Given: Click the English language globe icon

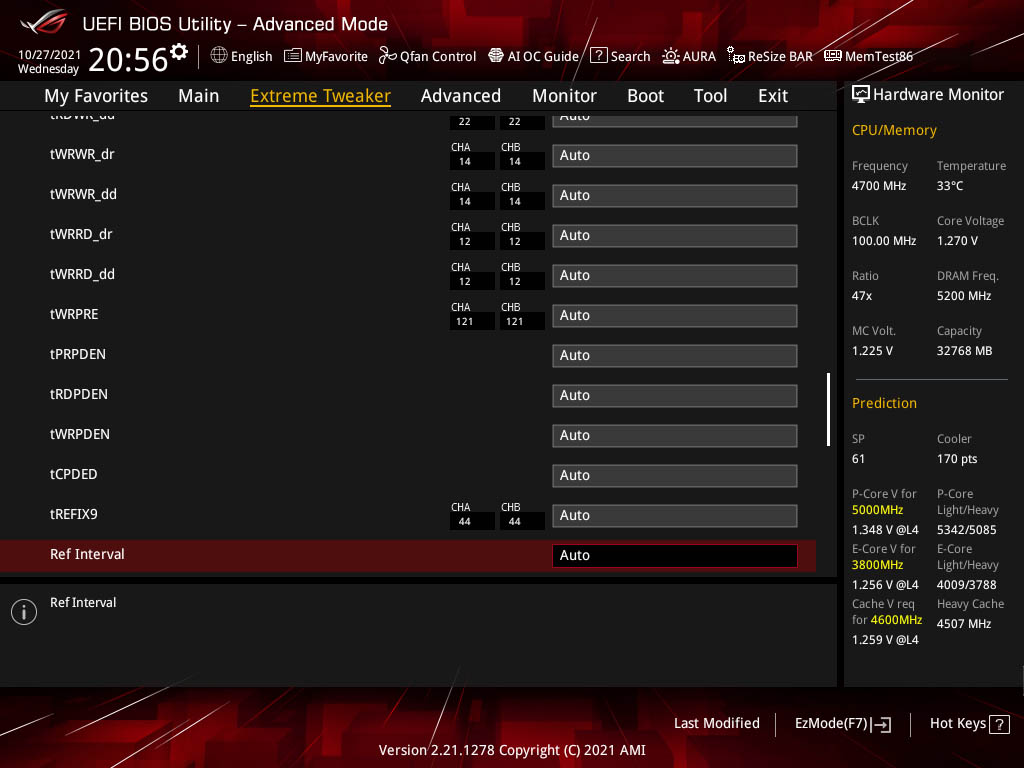Looking at the screenshot, I should coord(219,56).
